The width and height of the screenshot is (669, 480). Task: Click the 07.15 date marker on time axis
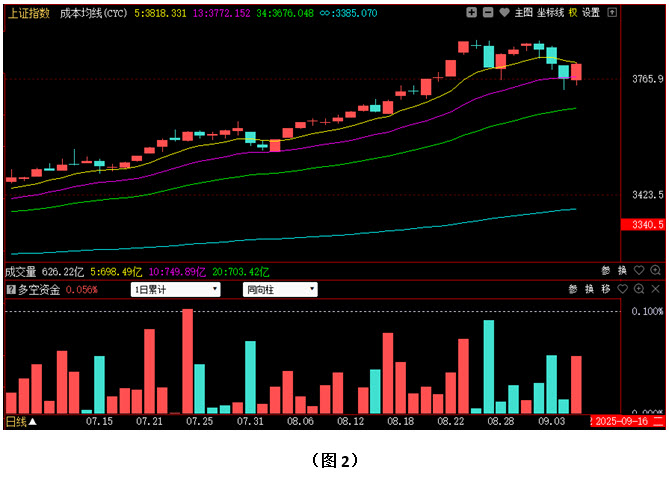(99, 422)
